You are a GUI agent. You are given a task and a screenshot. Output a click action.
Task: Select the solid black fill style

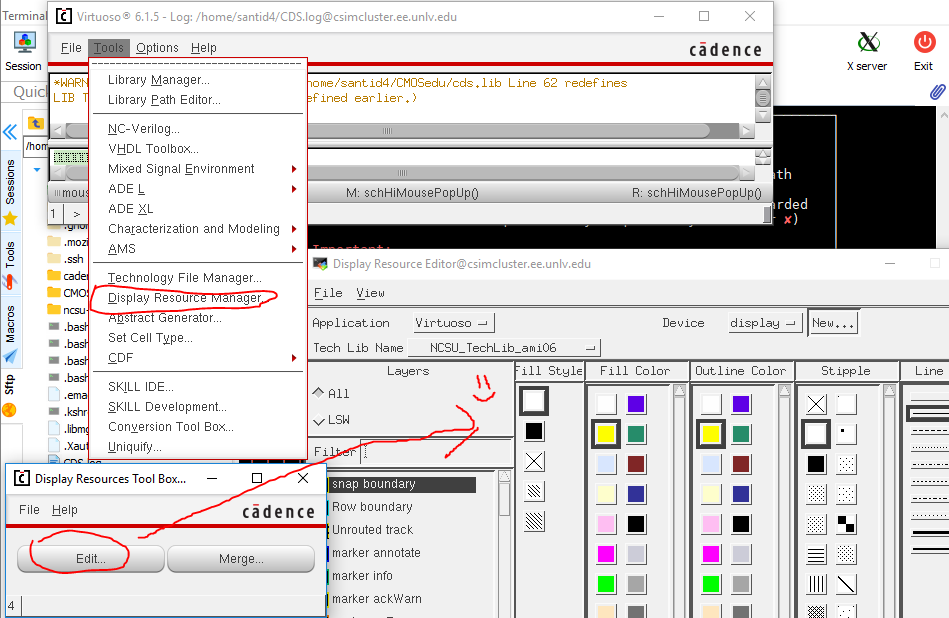coord(534,431)
